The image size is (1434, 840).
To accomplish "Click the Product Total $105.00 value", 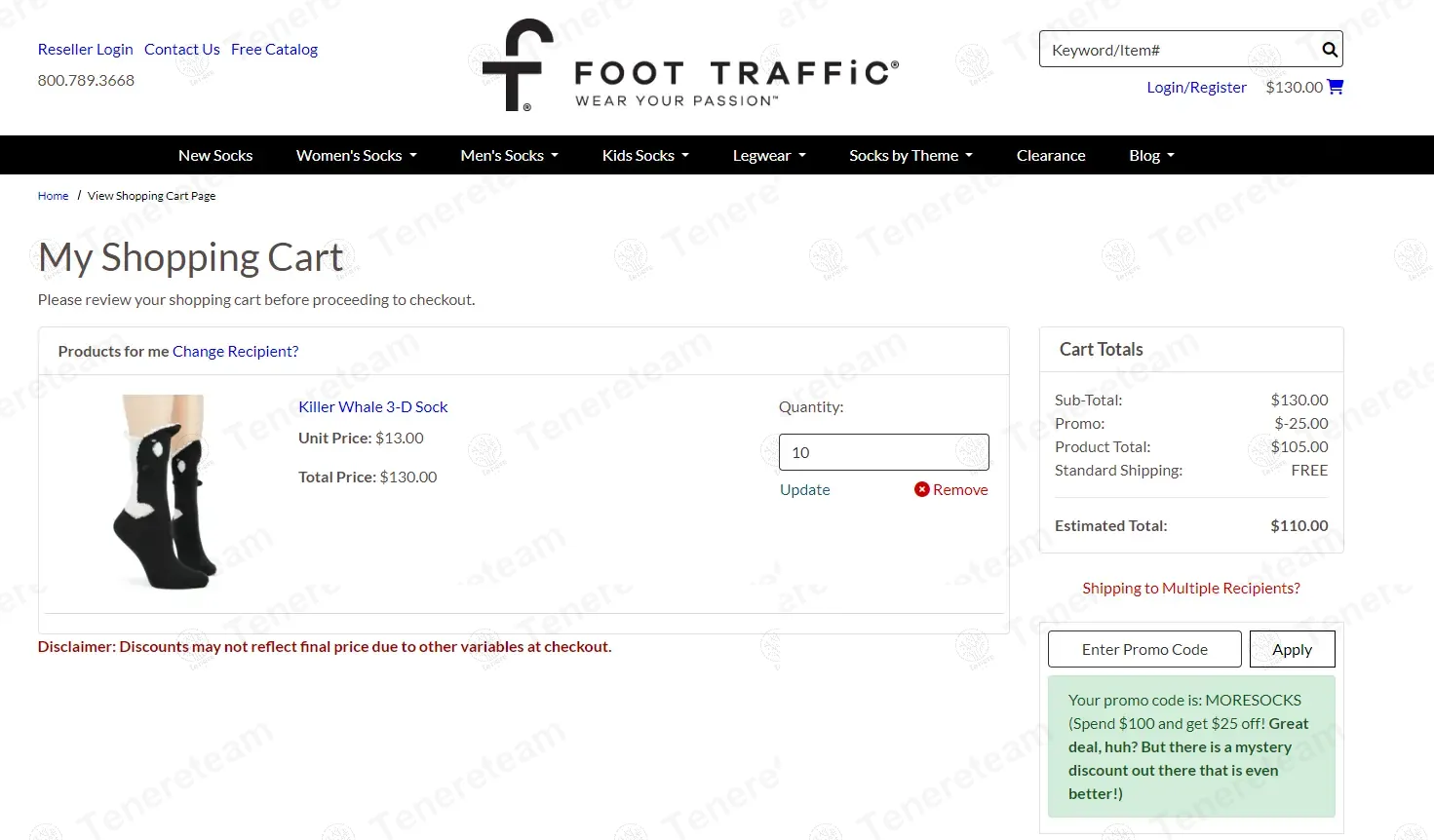I will coord(1299,446).
